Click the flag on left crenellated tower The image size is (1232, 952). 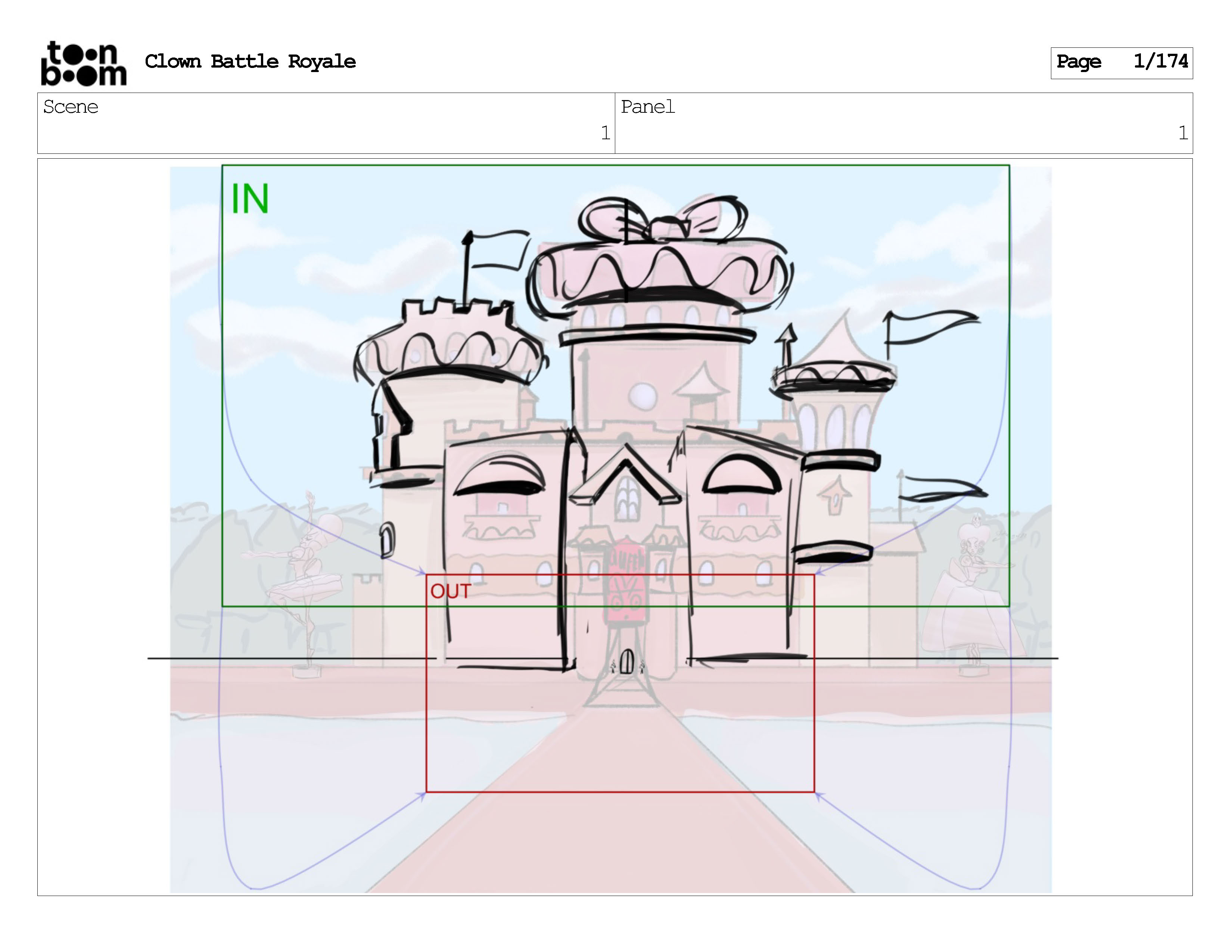(x=499, y=251)
